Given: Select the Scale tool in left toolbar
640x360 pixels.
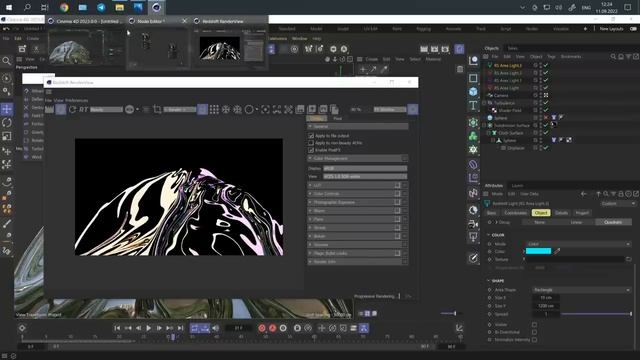Looking at the screenshot, I should [x=7, y=136].
